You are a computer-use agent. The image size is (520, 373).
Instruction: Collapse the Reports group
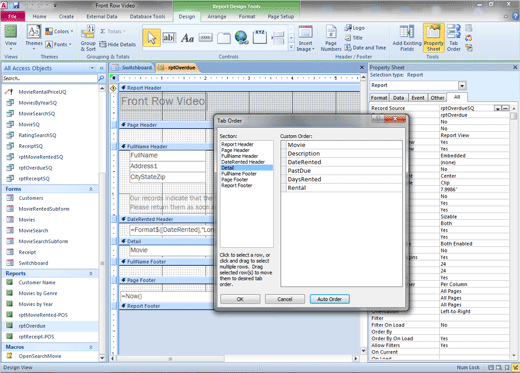point(91,273)
